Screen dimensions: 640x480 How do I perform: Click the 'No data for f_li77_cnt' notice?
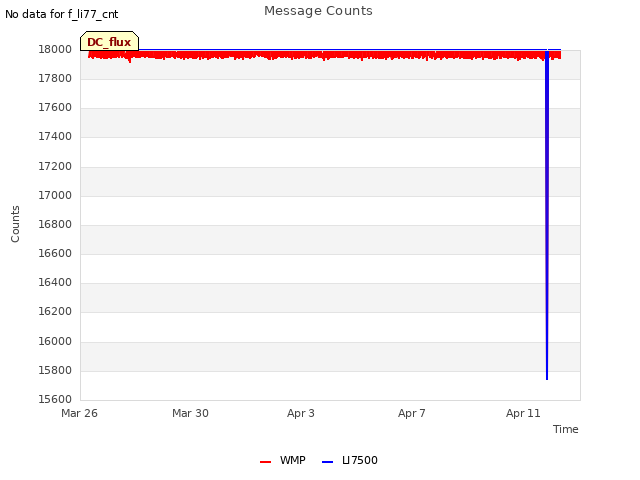(x=62, y=14)
